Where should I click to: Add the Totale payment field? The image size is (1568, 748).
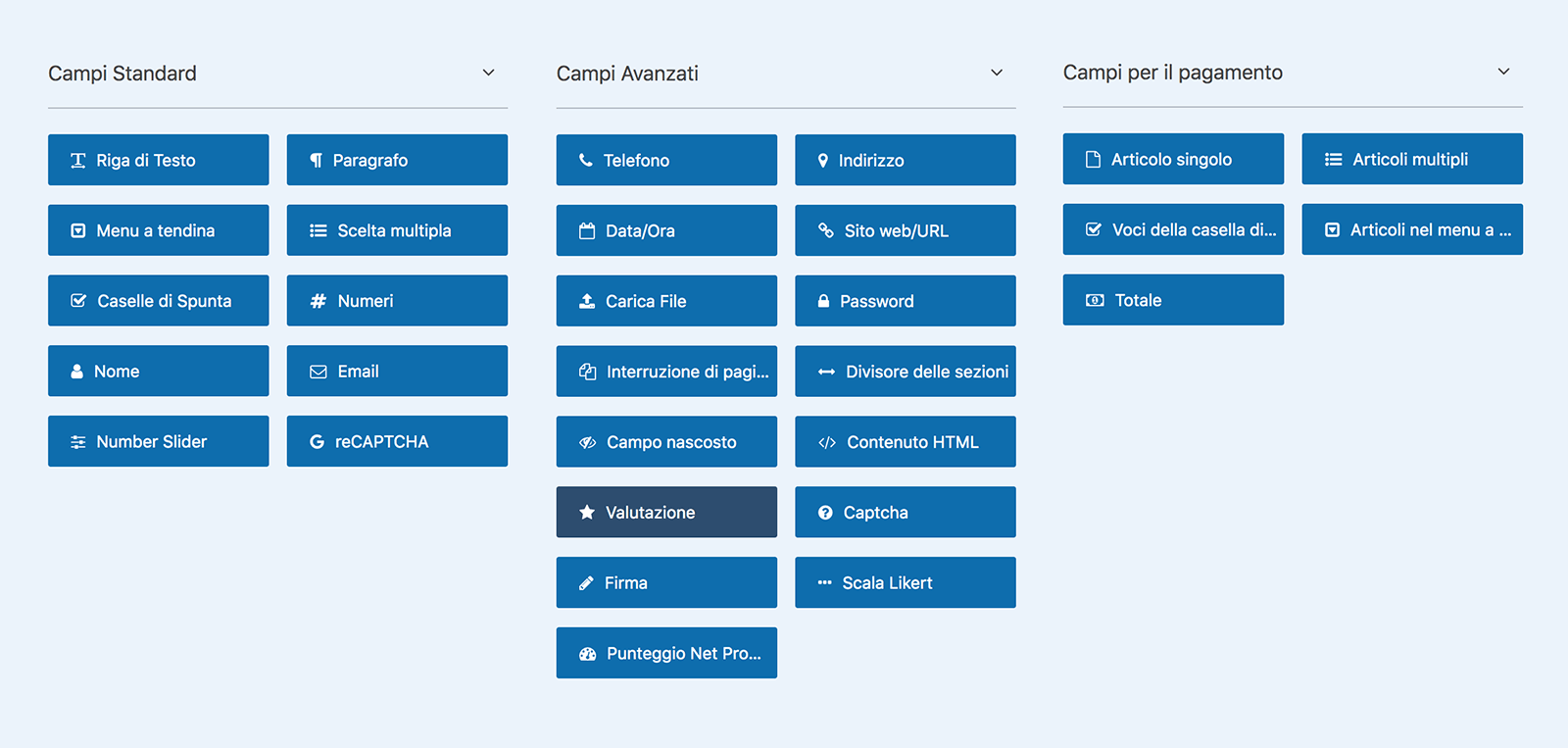pos(1173,300)
